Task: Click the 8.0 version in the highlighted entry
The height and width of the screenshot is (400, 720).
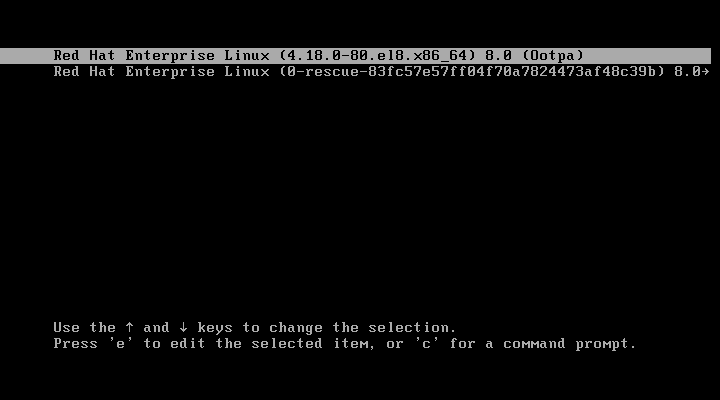Action: click(x=498, y=56)
